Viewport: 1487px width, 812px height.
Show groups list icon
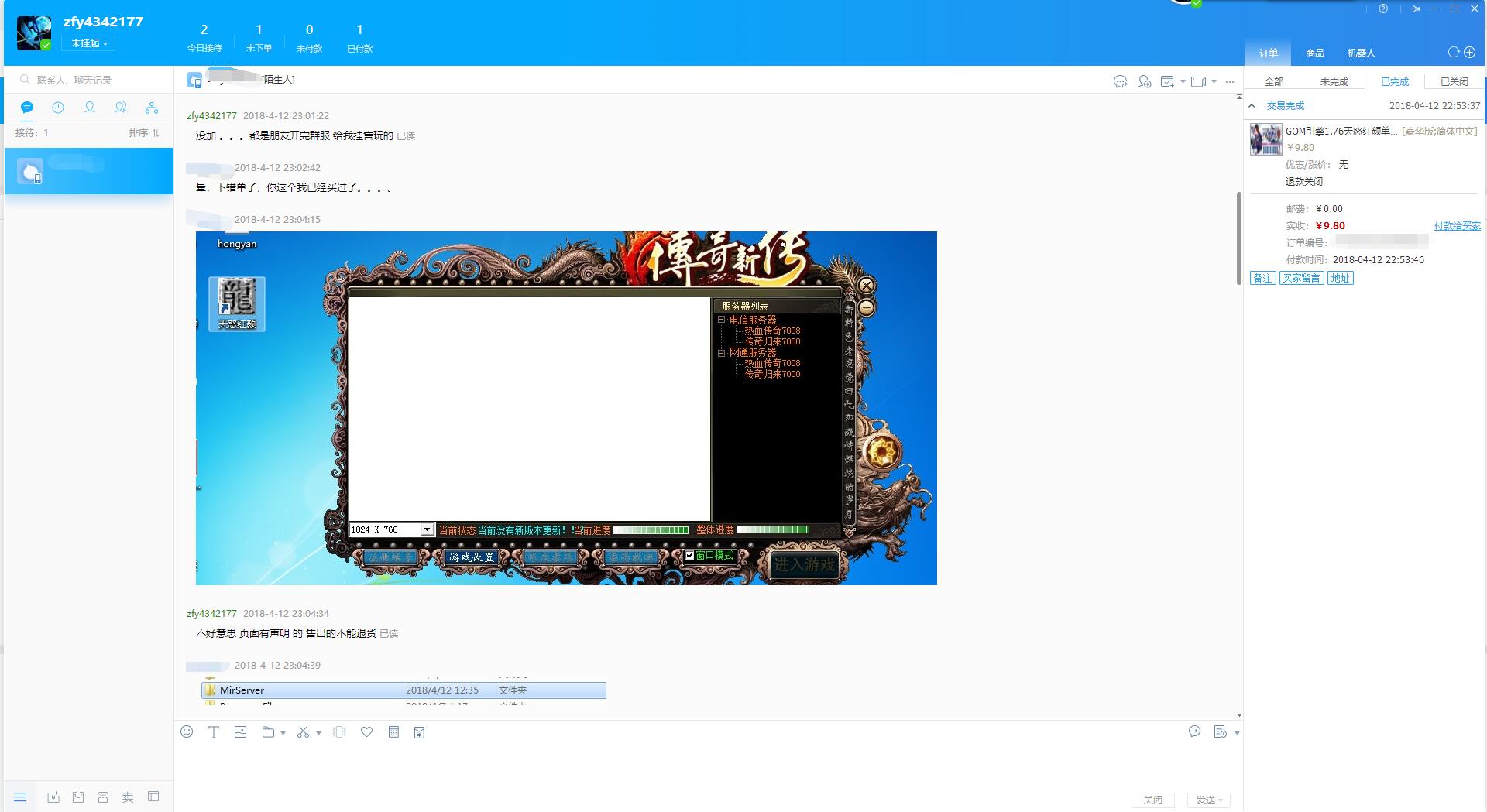[121, 108]
